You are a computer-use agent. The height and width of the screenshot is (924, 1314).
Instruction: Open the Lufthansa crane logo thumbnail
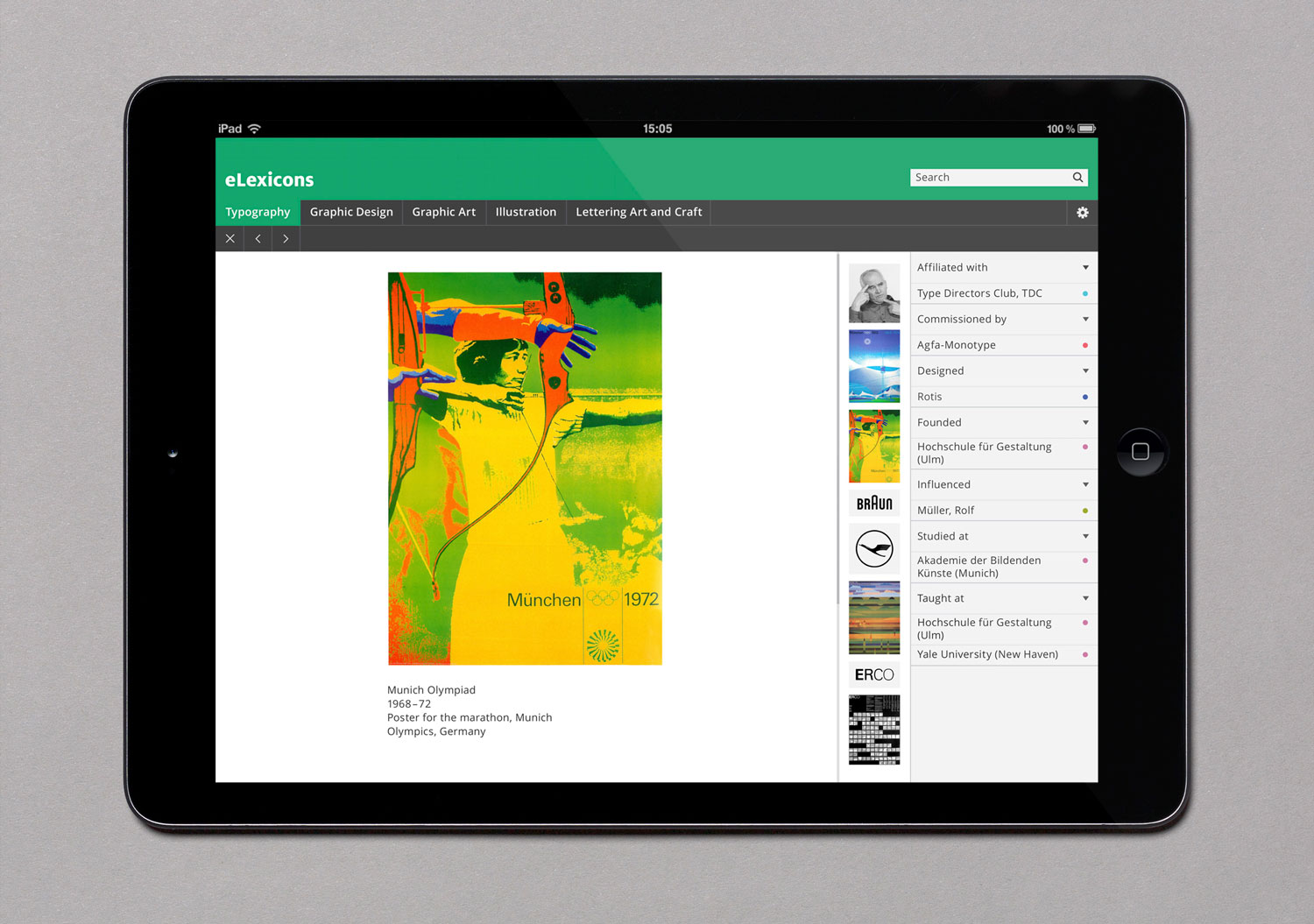(874, 549)
